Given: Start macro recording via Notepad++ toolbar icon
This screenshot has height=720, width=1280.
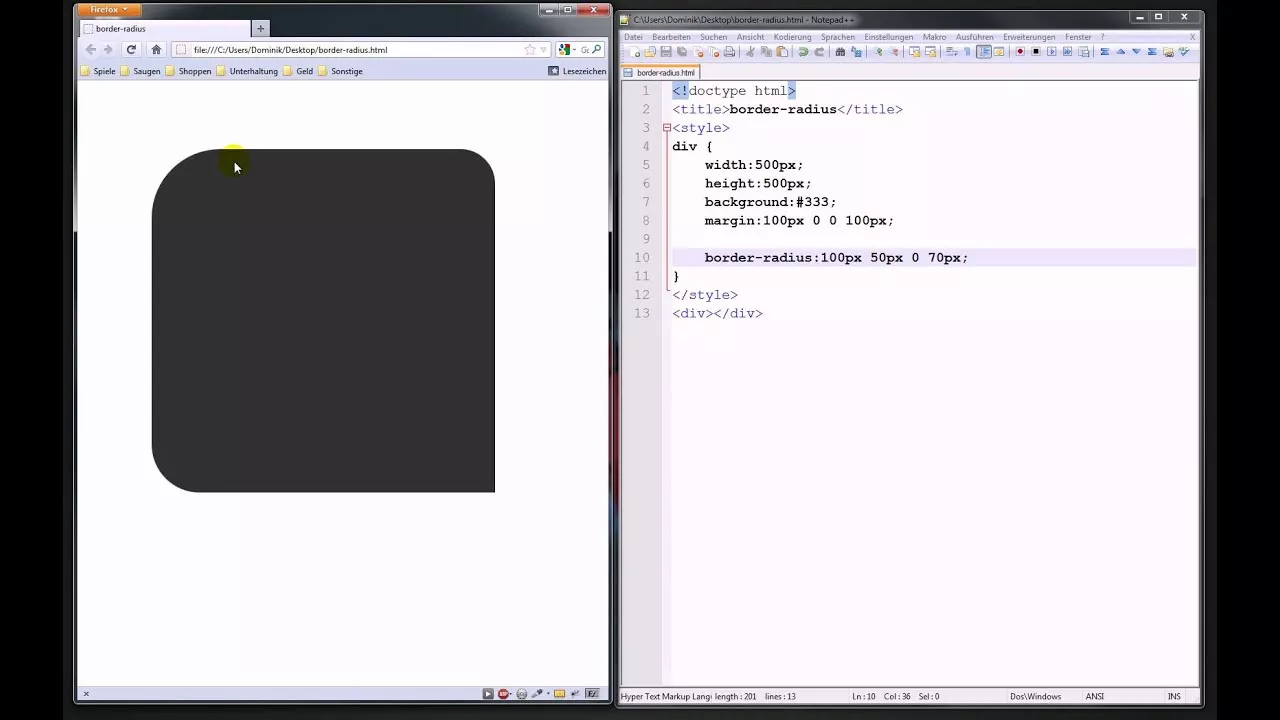Looking at the screenshot, I should [1019, 51].
